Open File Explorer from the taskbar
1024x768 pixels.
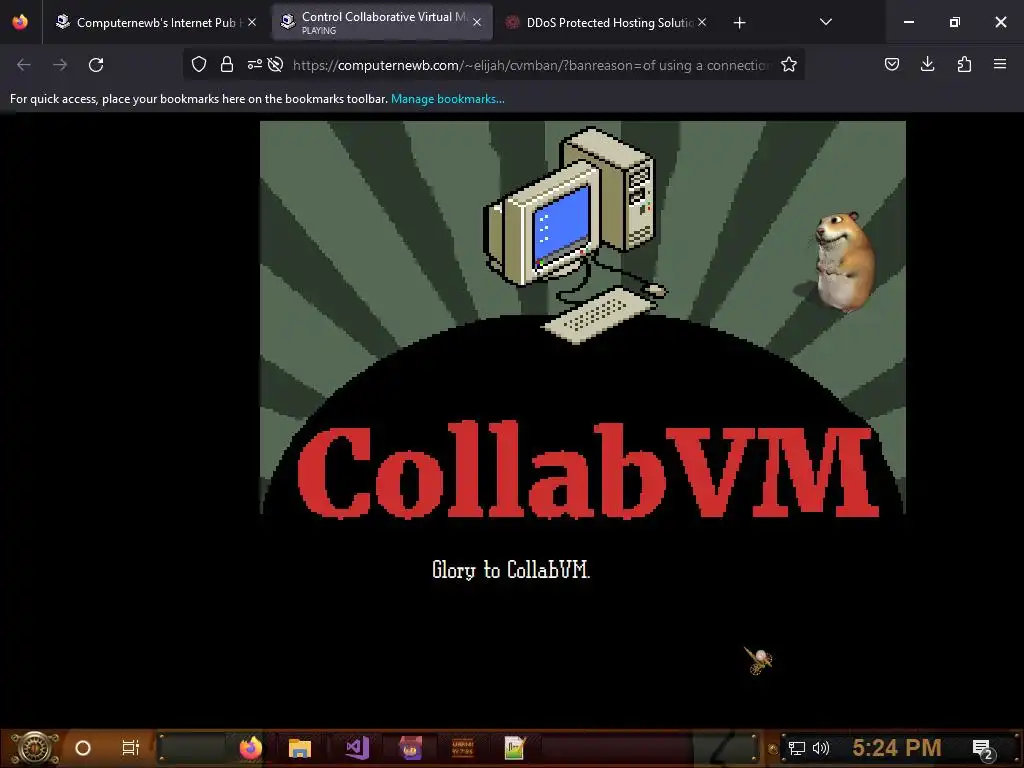[x=300, y=748]
